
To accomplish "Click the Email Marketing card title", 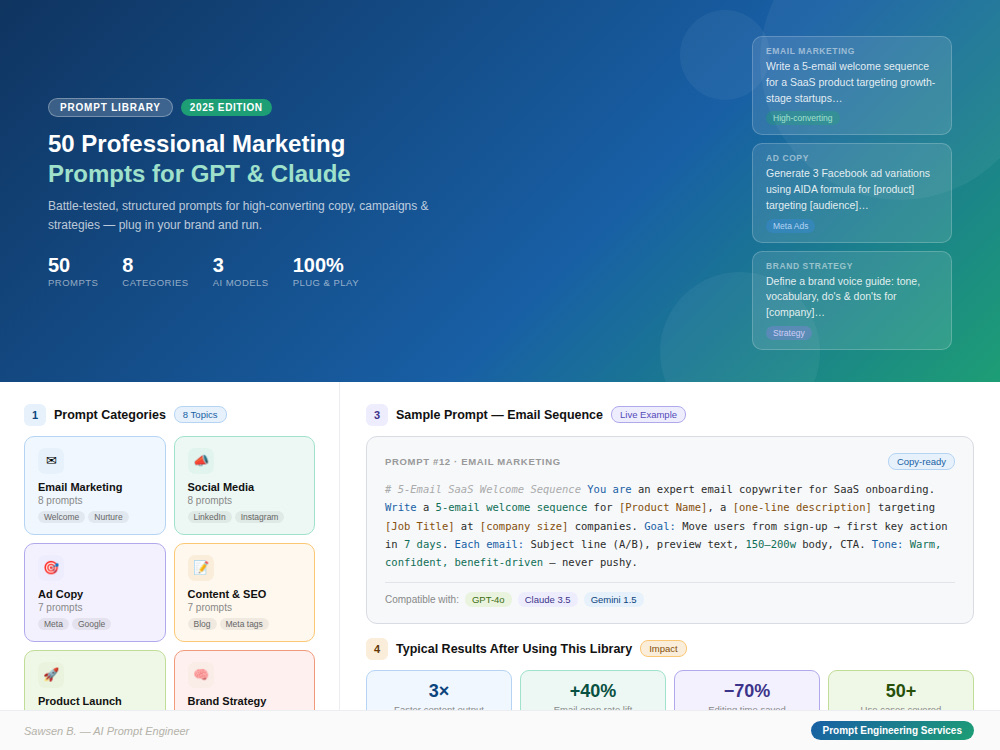I will tap(80, 487).
